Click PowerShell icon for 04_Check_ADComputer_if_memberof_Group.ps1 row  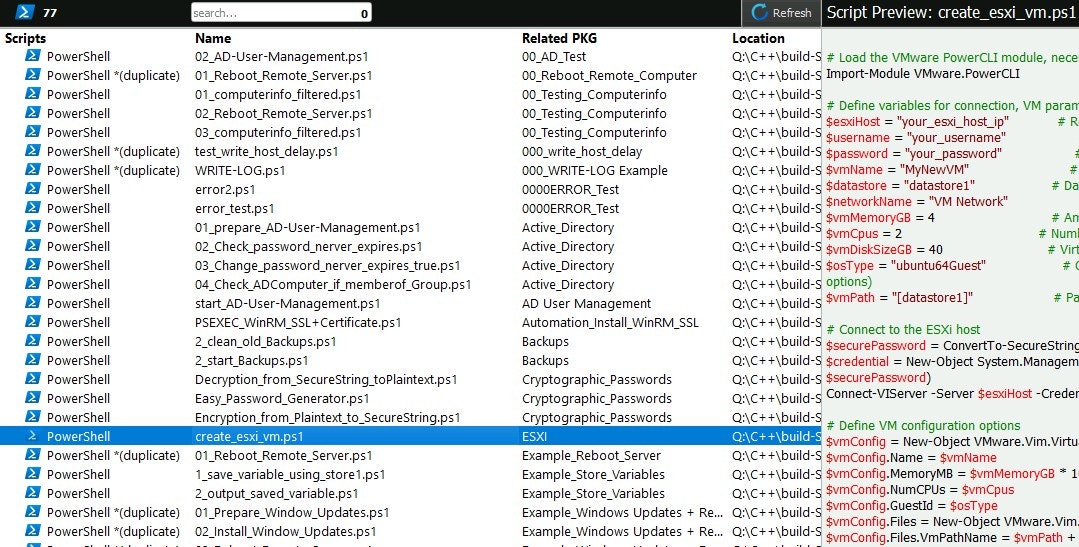(32, 283)
